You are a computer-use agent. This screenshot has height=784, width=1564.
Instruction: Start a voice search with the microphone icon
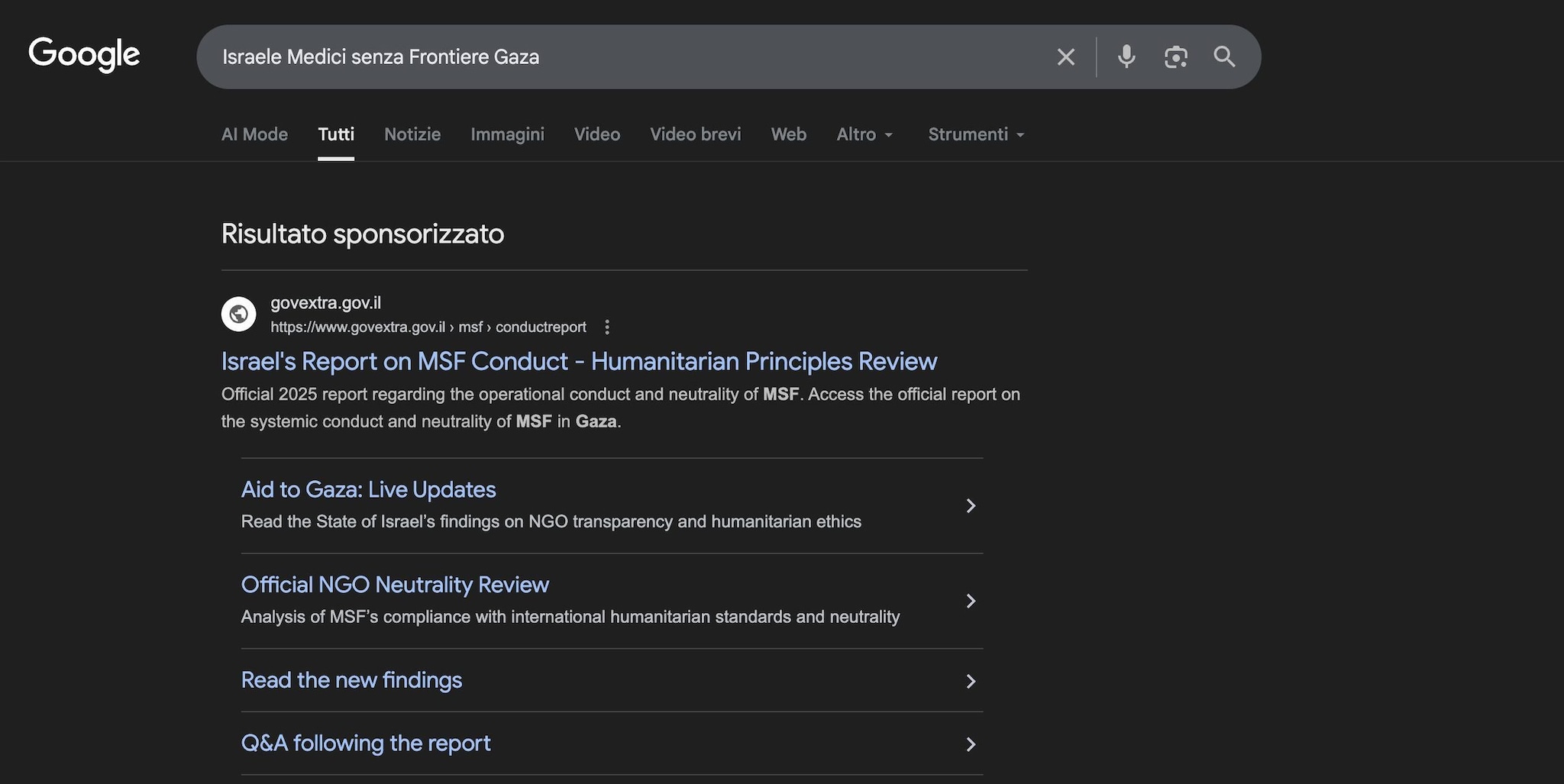1126,56
